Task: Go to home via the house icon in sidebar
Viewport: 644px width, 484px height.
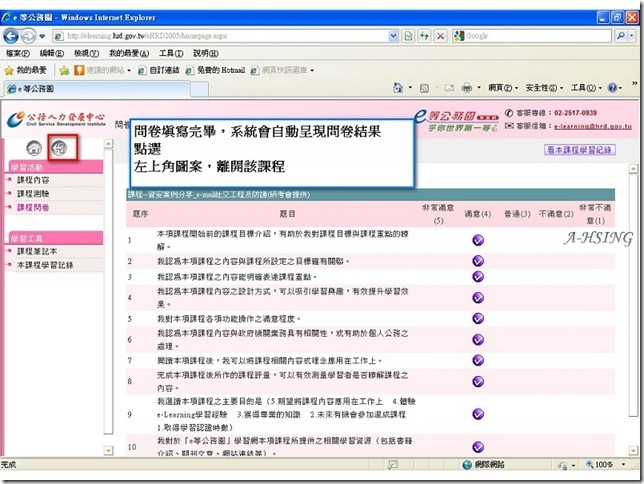Action: pos(34,148)
